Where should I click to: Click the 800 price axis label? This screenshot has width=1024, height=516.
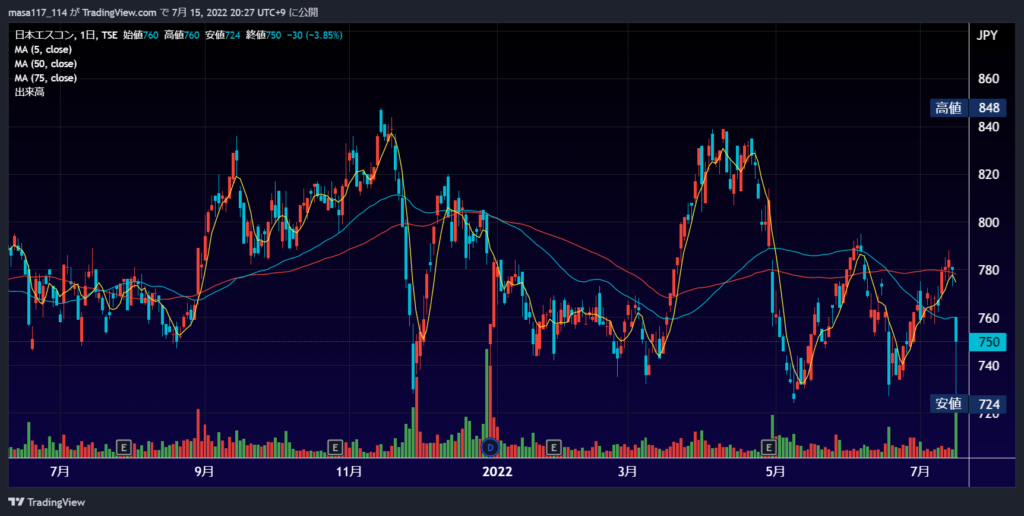(x=989, y=223)
